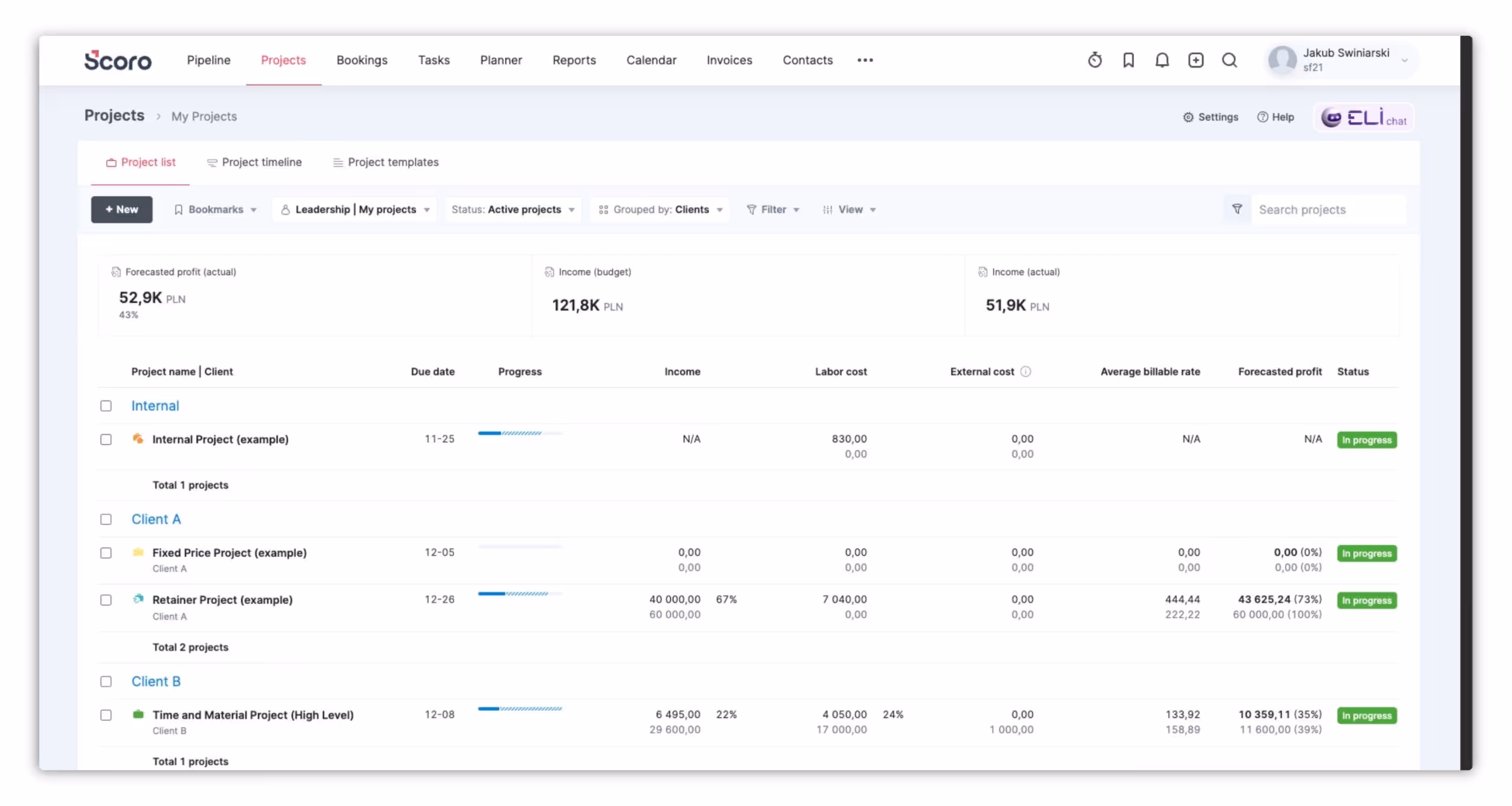Open the time tracker stopwatch icon

tap(1094, 60)
